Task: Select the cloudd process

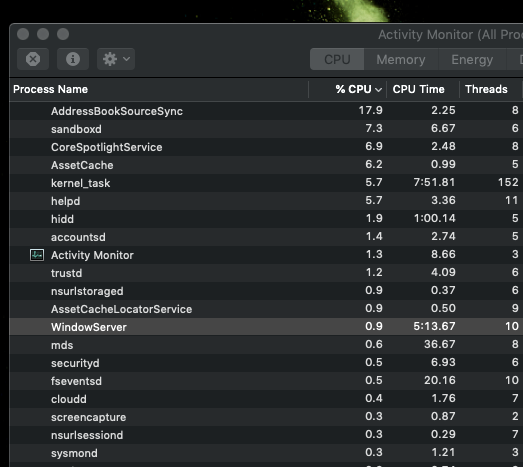Action: point(266,399)
